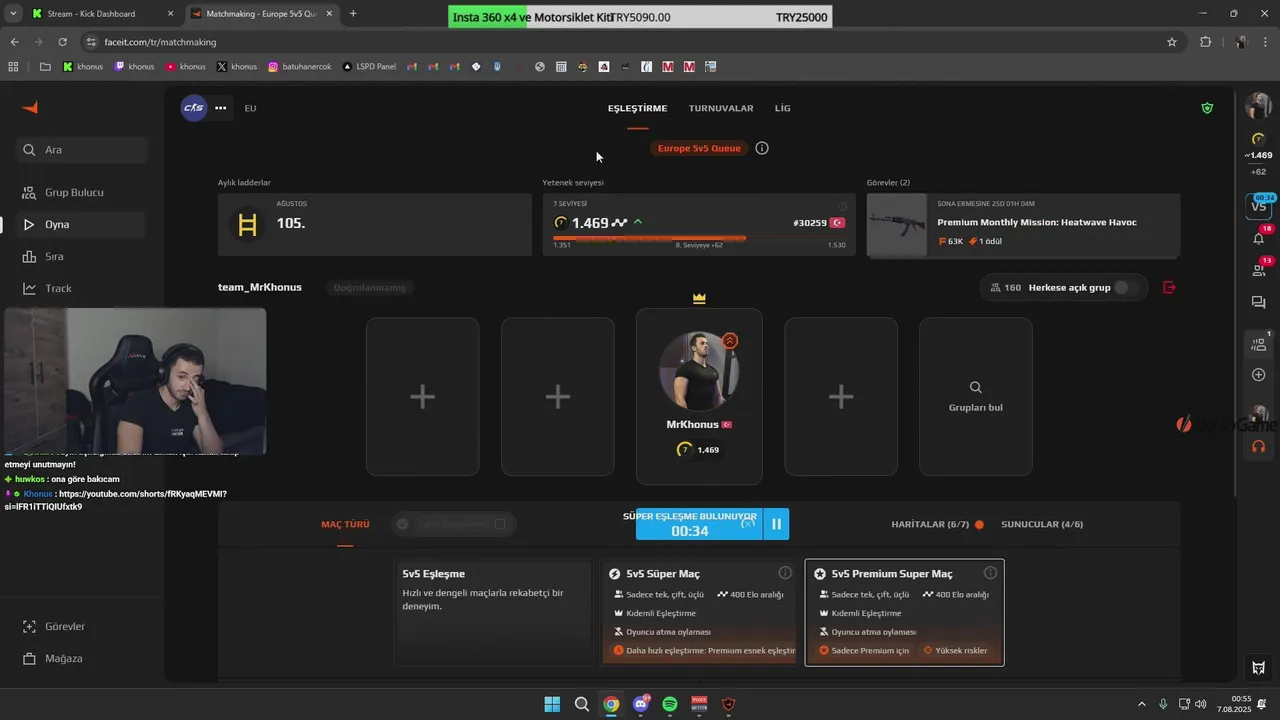Click MrKhonus player avatar
The width and height of the screenshot is (1280, 720).
click(x=699, y=370)
